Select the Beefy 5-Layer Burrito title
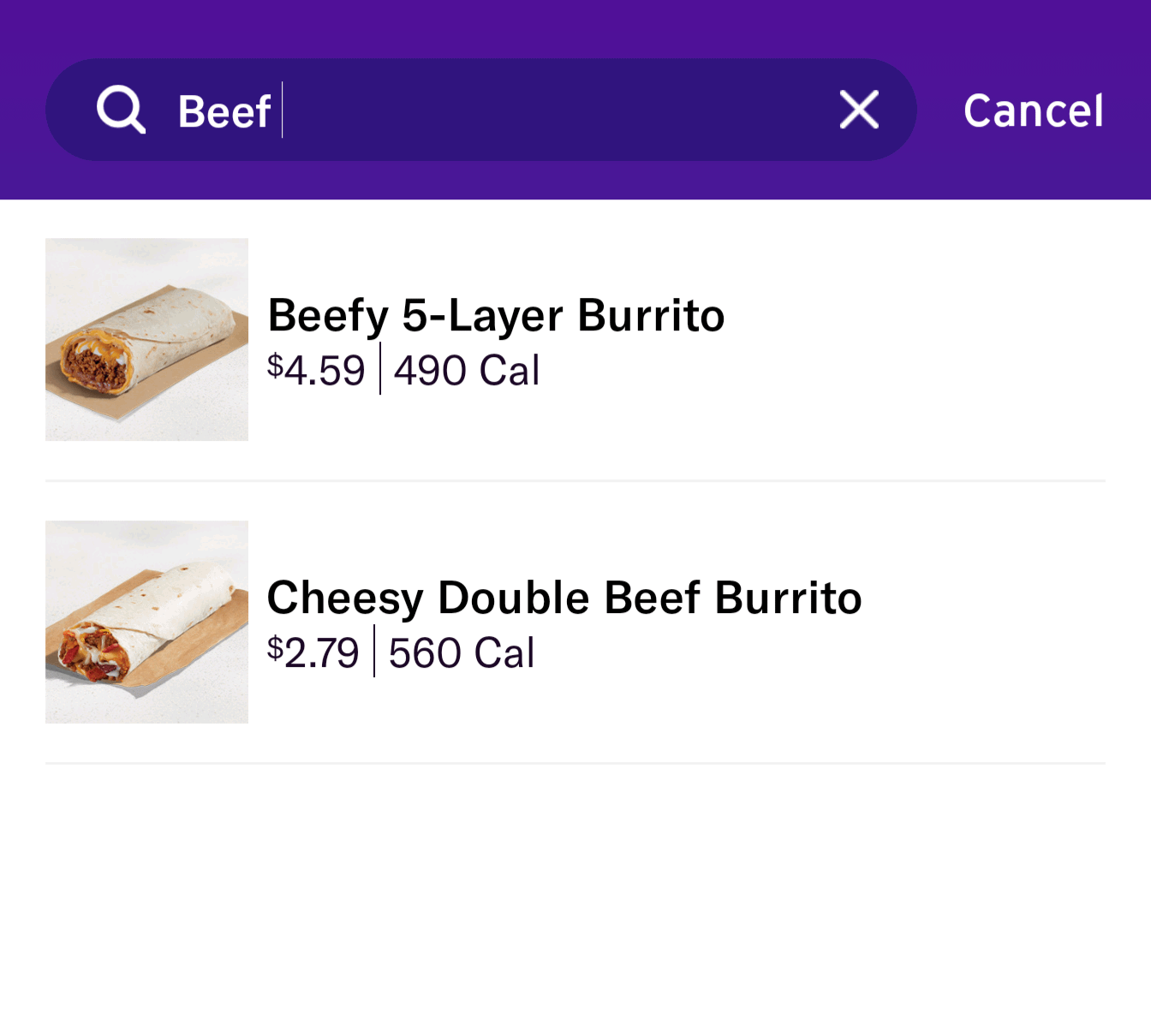 (496, 315)
